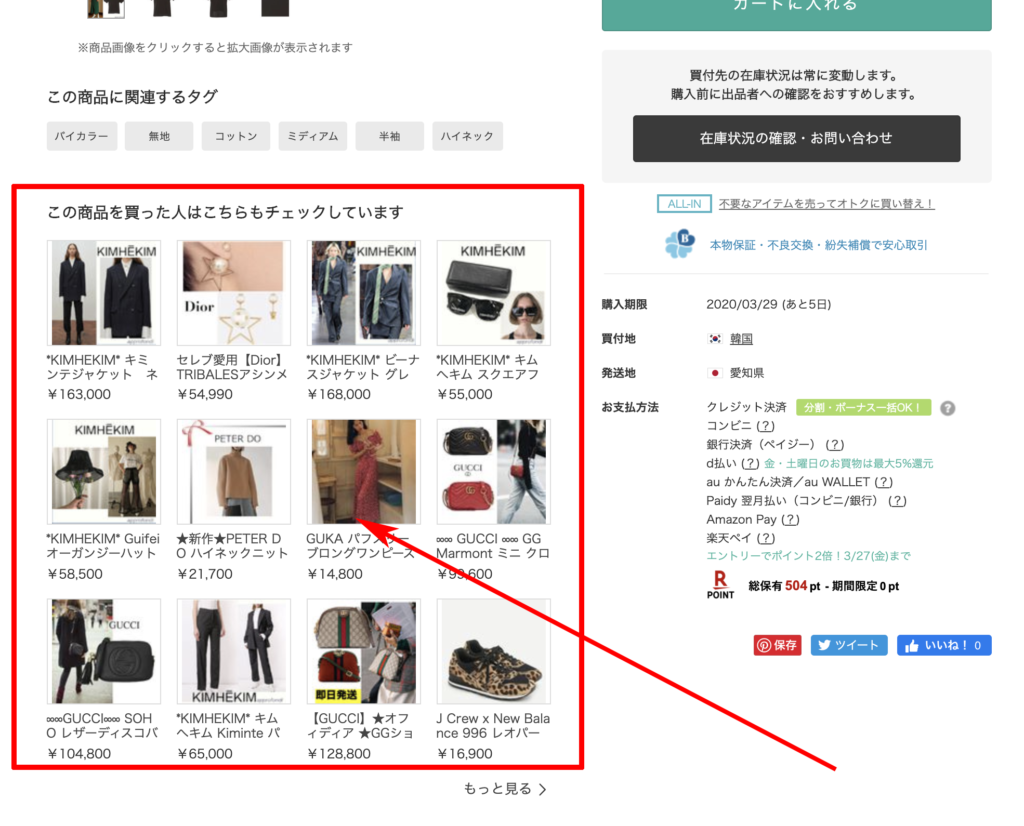Click the 2020/03/29 (あと5日) deadline text

pos(769,304)
